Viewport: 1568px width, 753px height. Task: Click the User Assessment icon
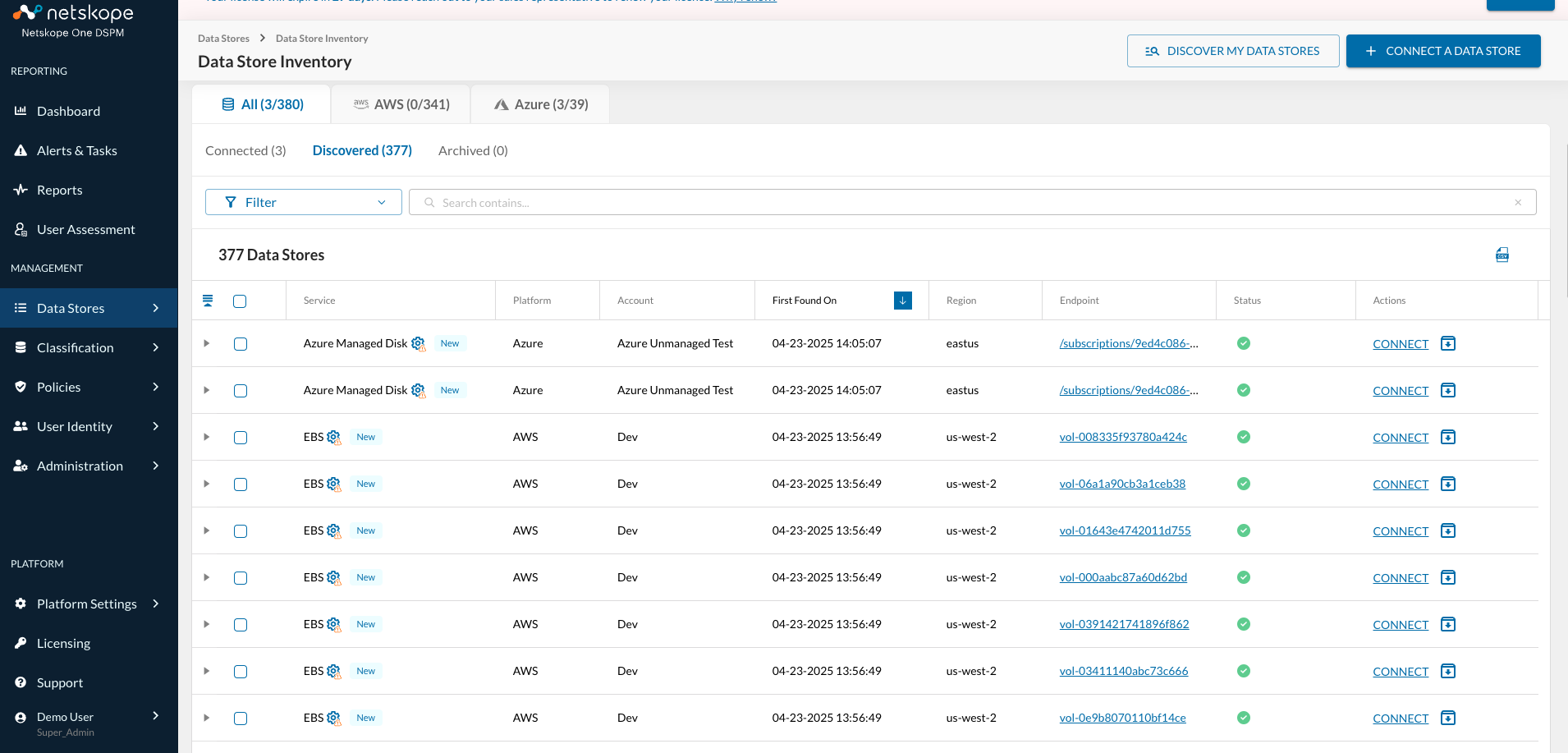[21, 229]
